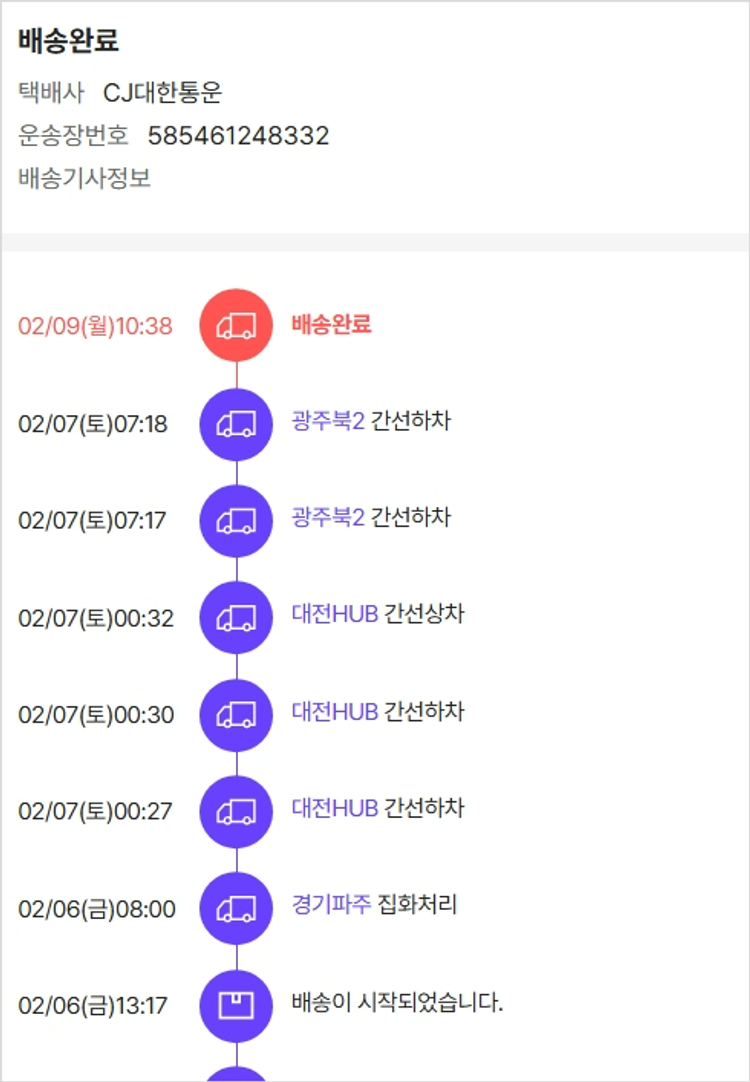Select tracking number 585461248332
The image size is (750, 1082).
(x=238, y=136)
